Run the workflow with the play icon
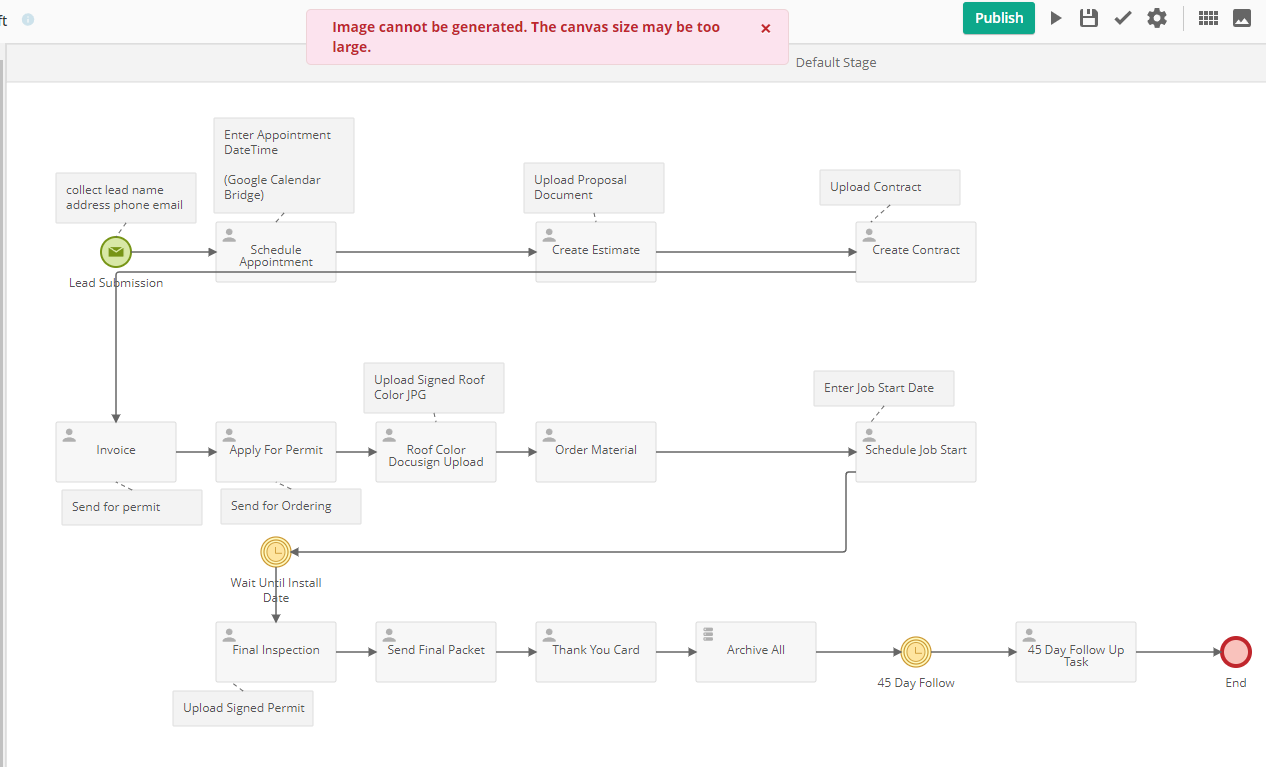The image size is (1266, 767). point(1056,18)
